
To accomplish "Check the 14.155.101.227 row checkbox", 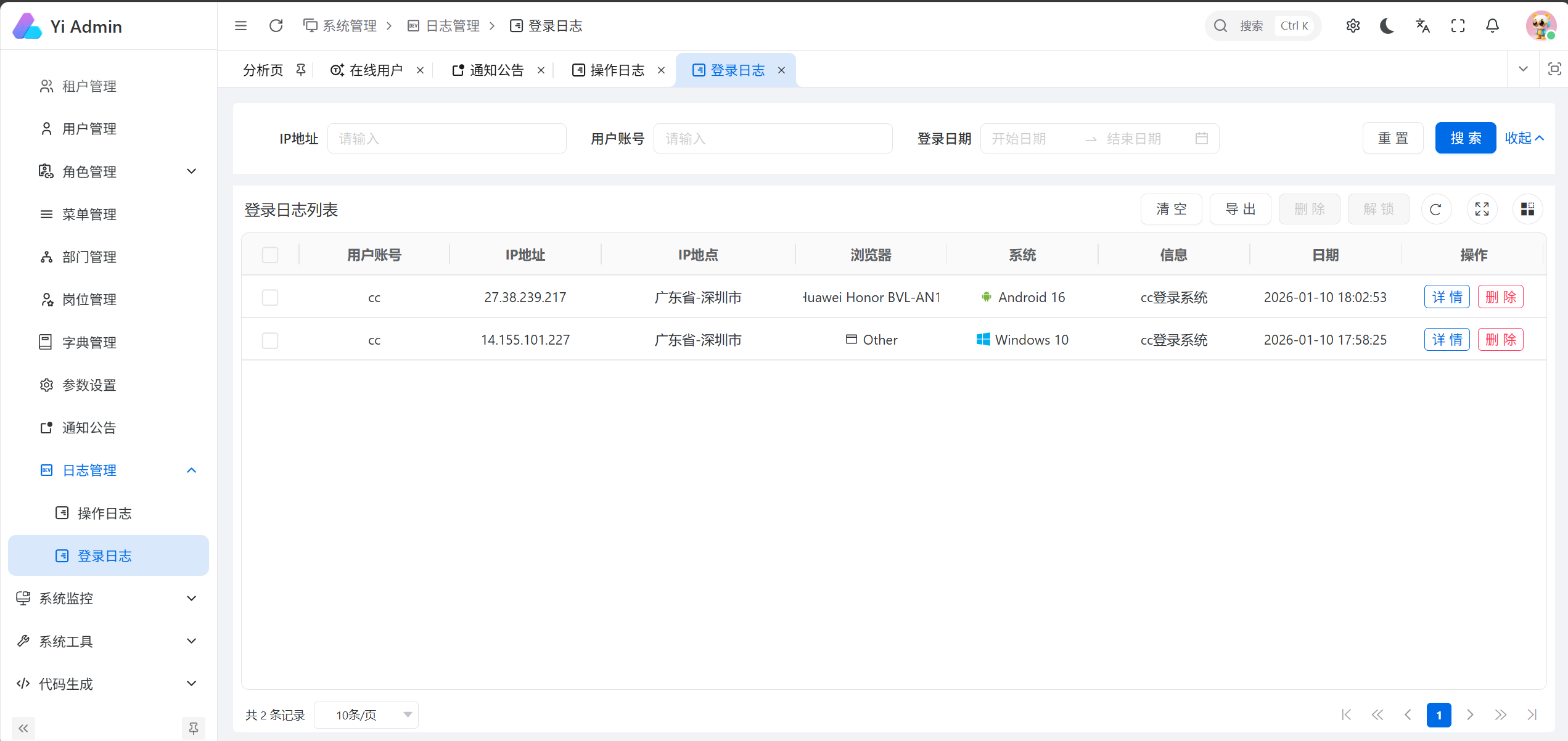I will (x=270, y=340).
